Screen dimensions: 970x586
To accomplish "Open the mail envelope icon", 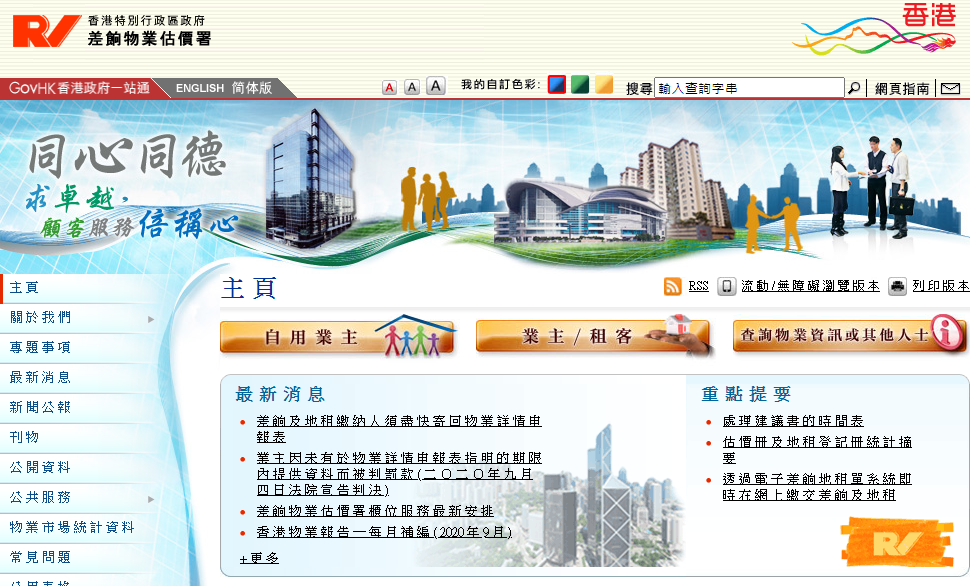I will [x=950, y=89].
